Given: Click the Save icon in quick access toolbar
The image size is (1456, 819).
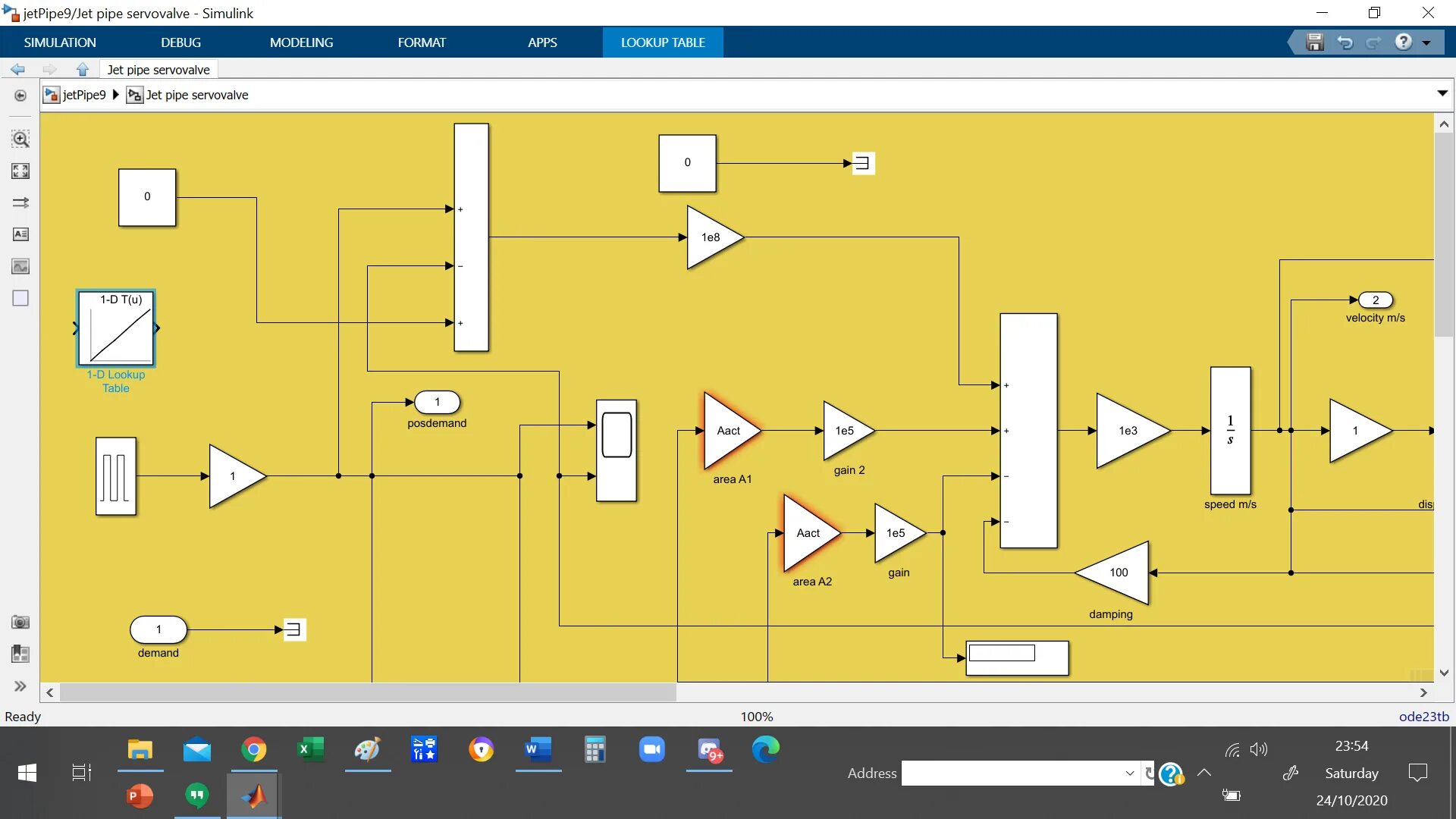Looking at the screenshot, I should [x=1314, y=42].
